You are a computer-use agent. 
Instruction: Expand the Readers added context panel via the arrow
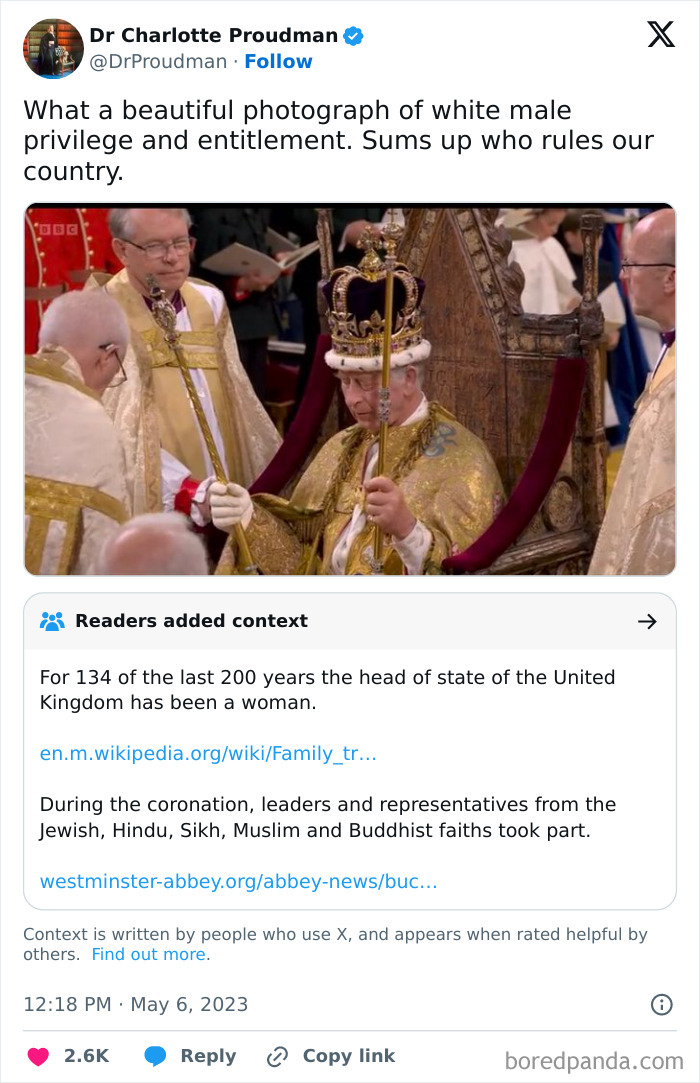648,620
